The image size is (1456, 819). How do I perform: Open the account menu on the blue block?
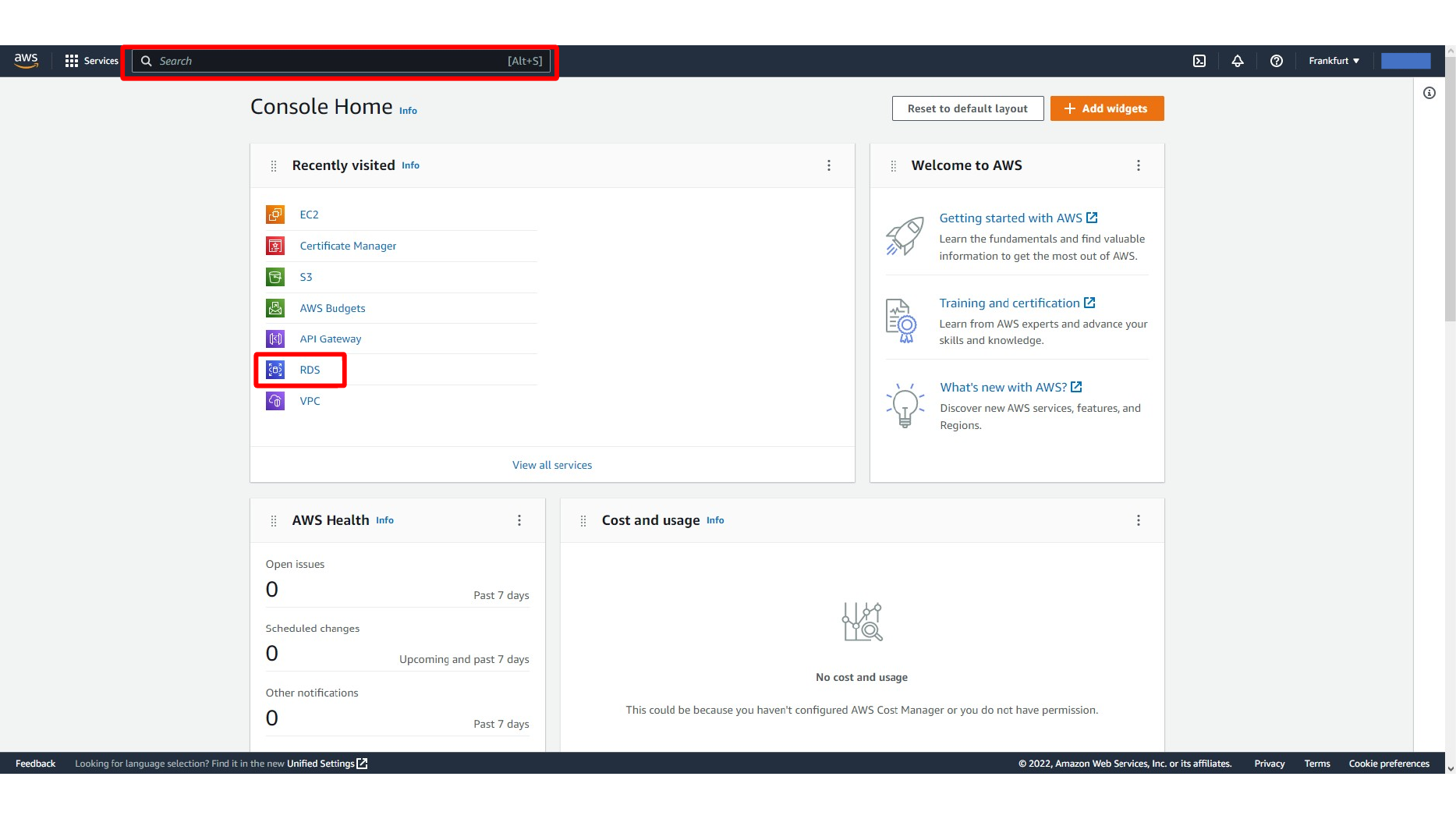(1405, 61)
